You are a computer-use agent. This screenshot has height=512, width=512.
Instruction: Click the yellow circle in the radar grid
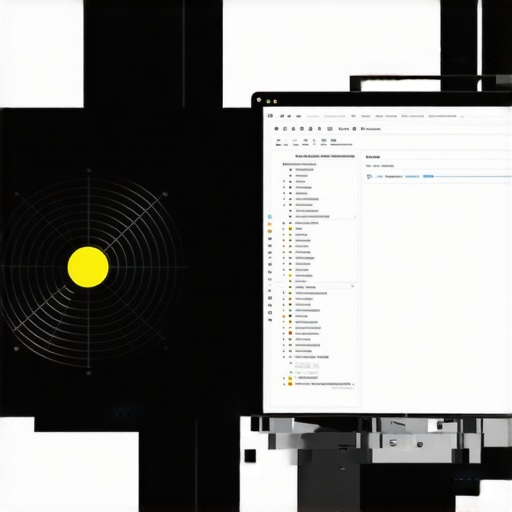coord(88,267)
